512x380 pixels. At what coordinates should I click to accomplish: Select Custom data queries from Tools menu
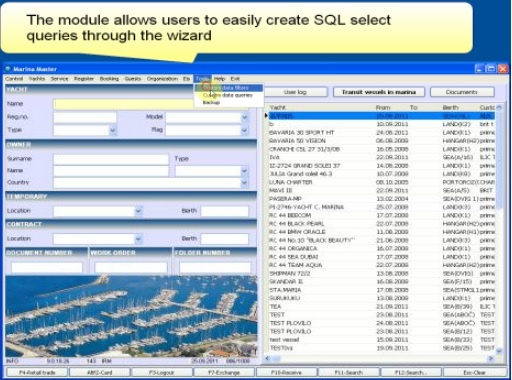click(x=229, y=95)
